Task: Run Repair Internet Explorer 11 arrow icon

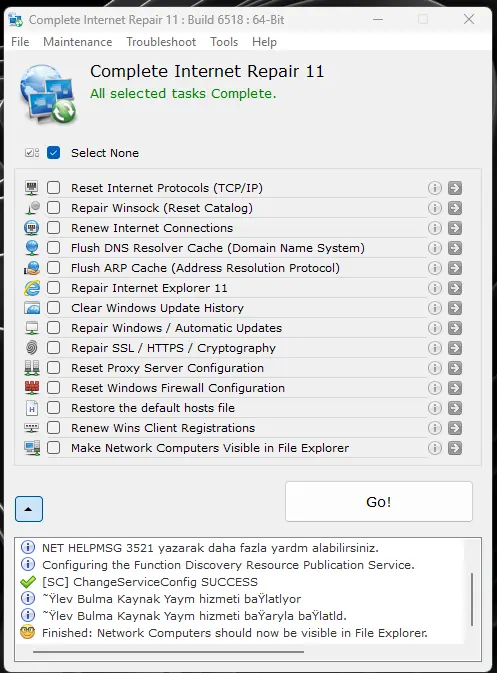Action: 455,288
